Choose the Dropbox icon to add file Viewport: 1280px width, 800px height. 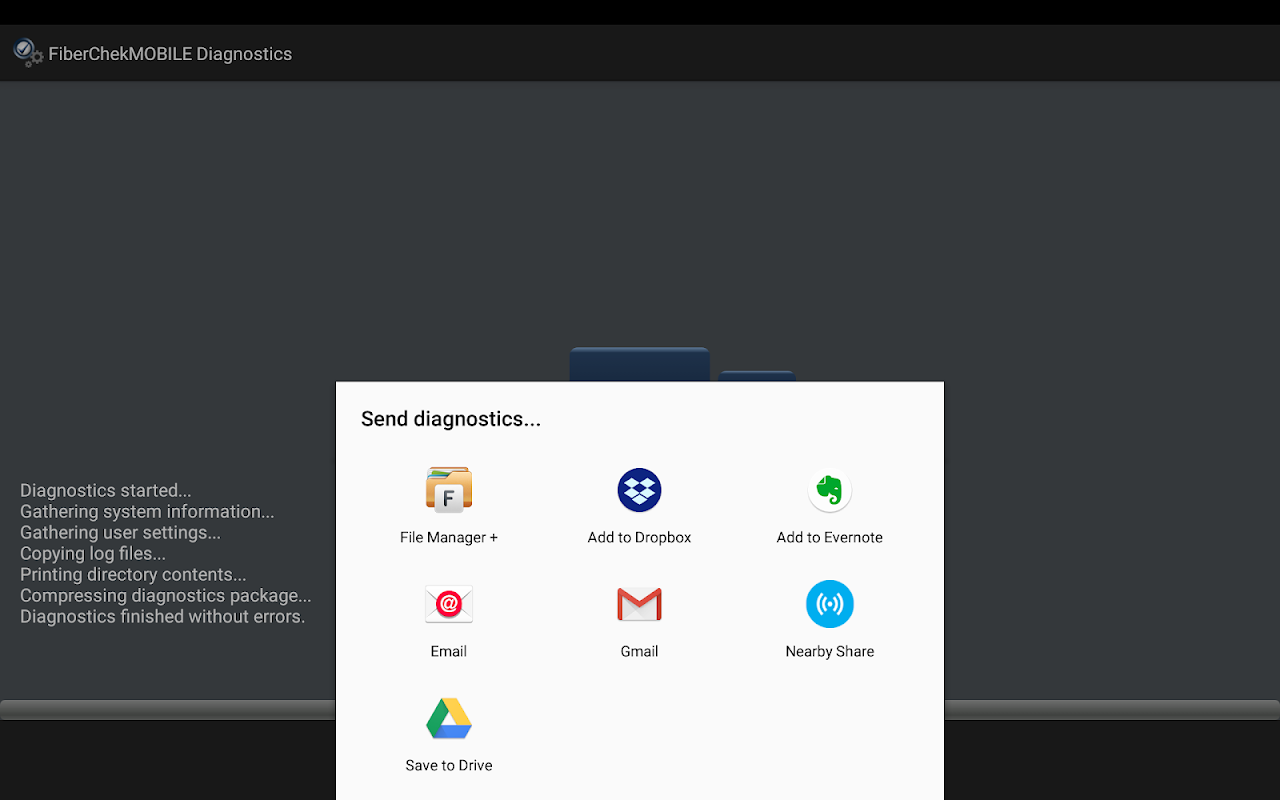pos(640,490)
